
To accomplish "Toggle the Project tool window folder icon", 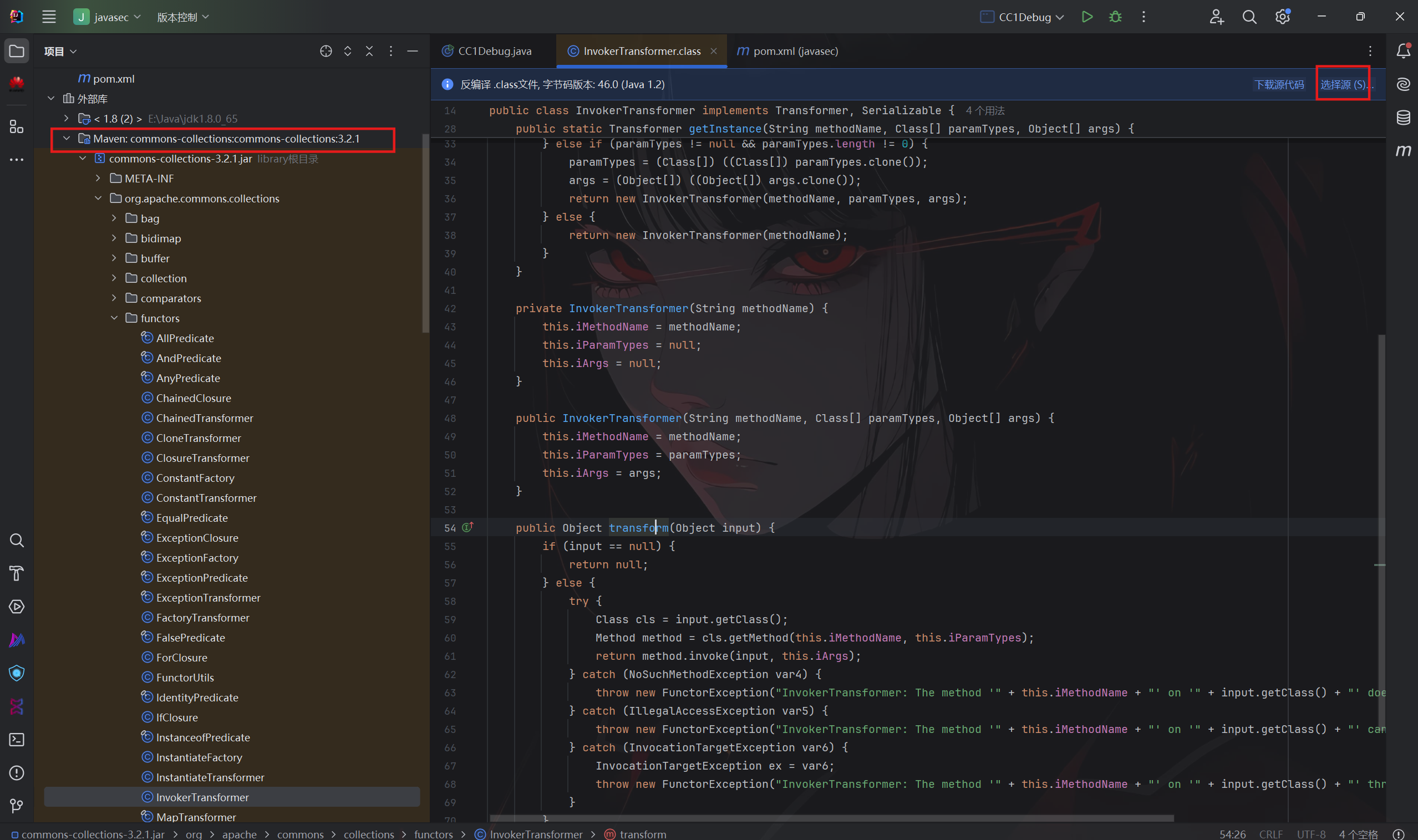I will (x=17, y=51).
